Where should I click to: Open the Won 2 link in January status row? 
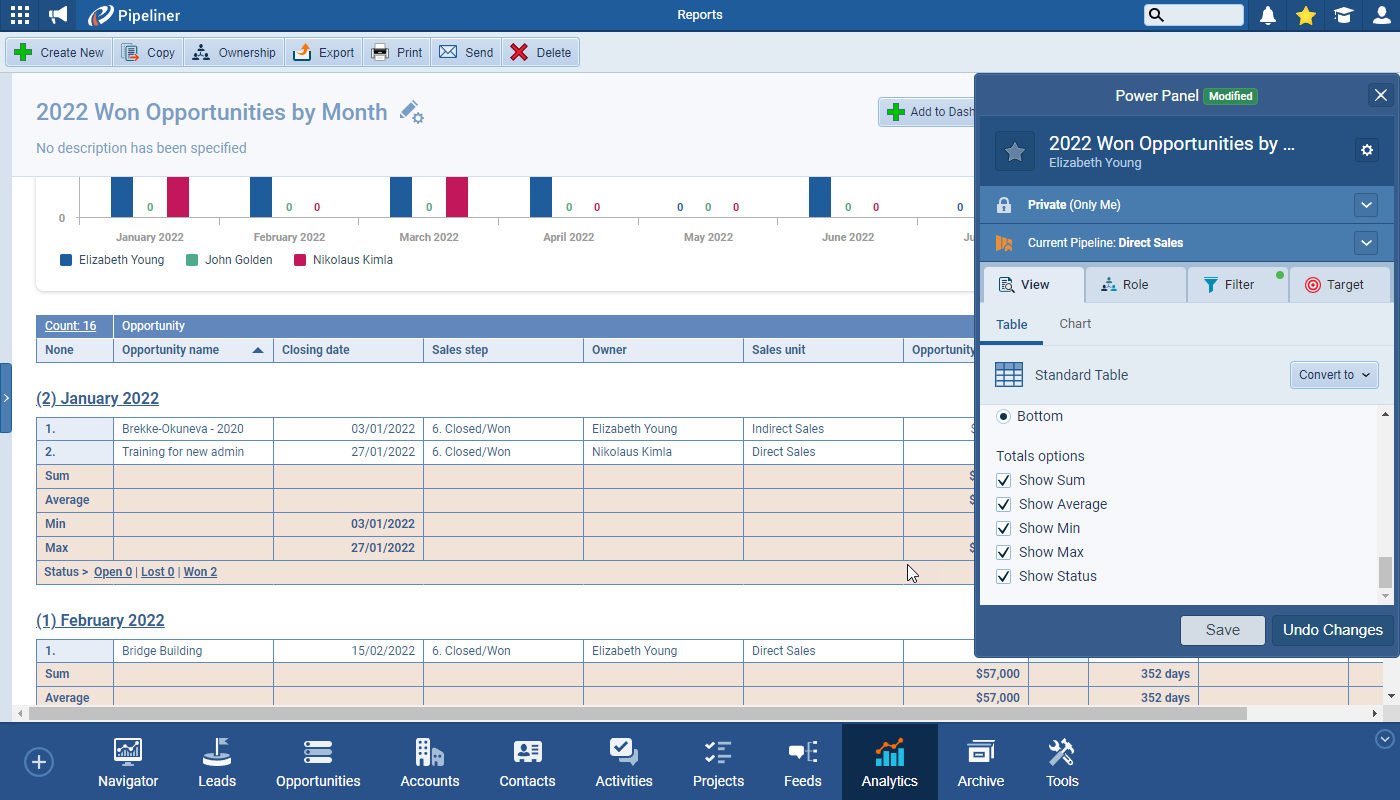(199, 572)
